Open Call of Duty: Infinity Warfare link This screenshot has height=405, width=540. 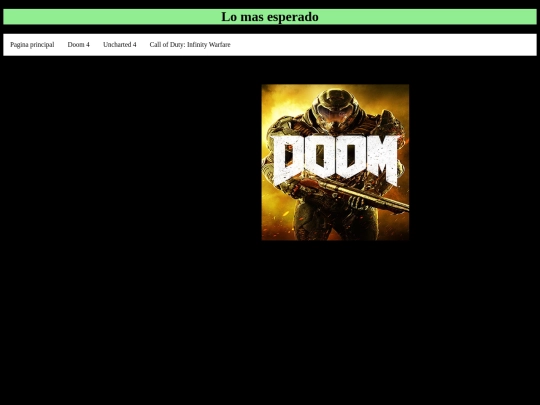190,45
